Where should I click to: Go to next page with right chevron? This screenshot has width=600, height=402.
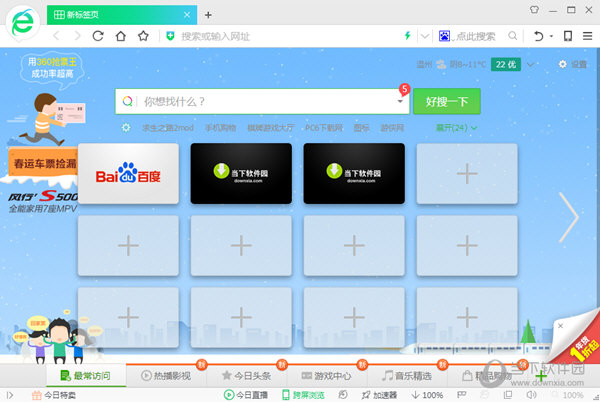pyautogui.click(x=569, y=217)
